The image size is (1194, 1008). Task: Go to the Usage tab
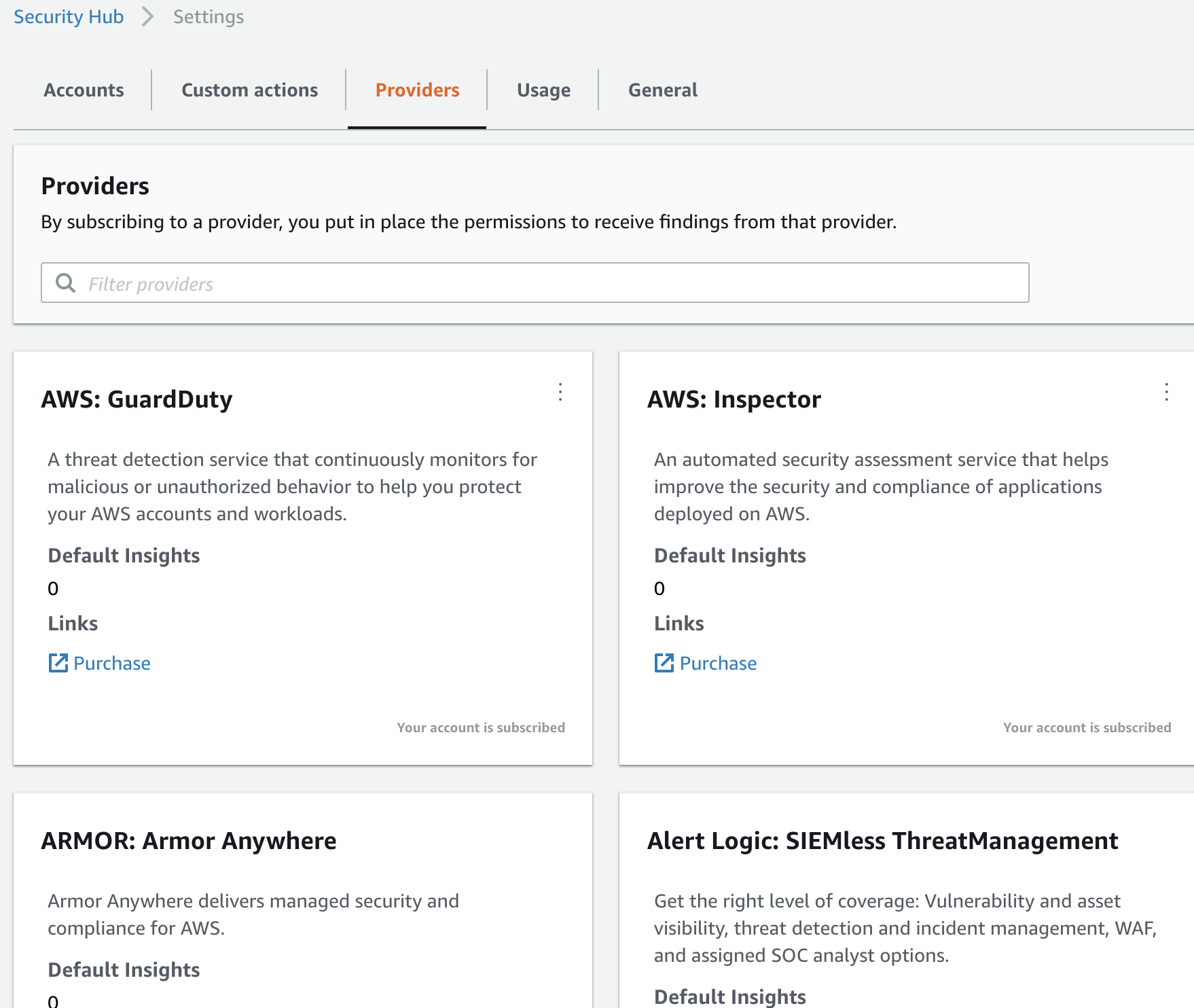[543, 90]
